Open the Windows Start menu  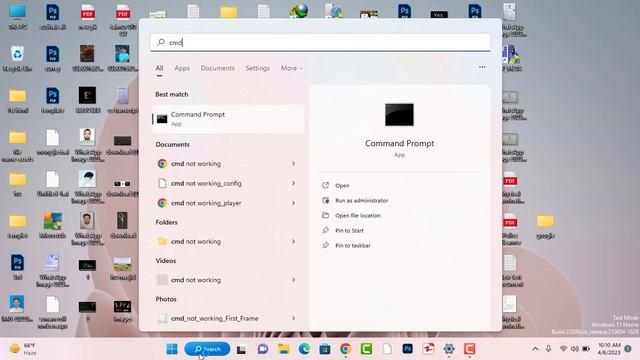(x=172, y=349)
